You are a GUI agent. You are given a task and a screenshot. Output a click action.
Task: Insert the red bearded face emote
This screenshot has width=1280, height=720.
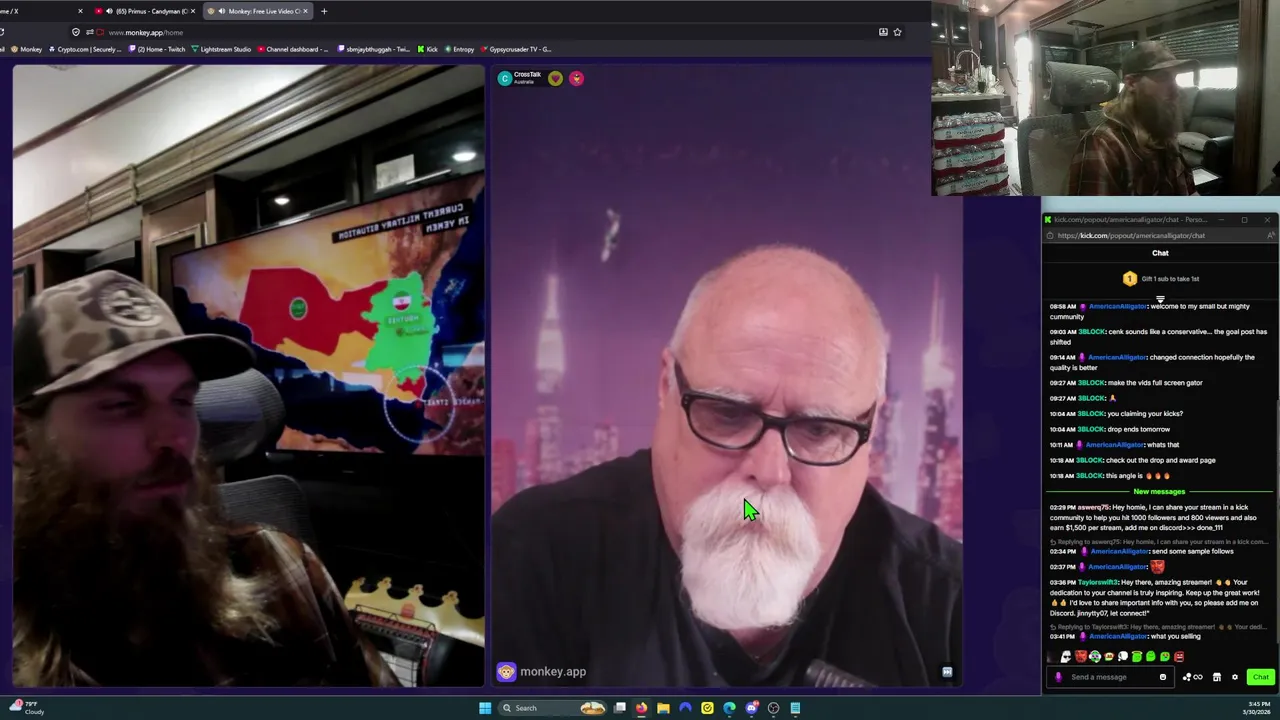tap(1081, 657)
